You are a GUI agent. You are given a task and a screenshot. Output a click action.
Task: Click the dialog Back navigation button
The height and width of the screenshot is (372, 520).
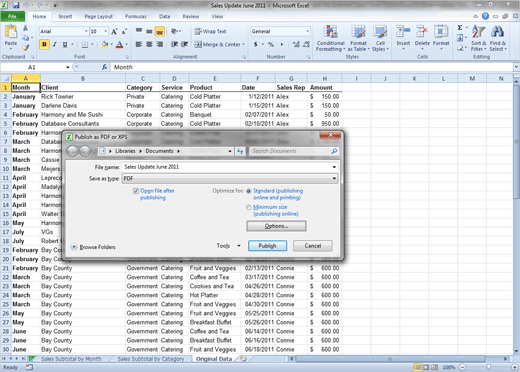click(72, 151)
